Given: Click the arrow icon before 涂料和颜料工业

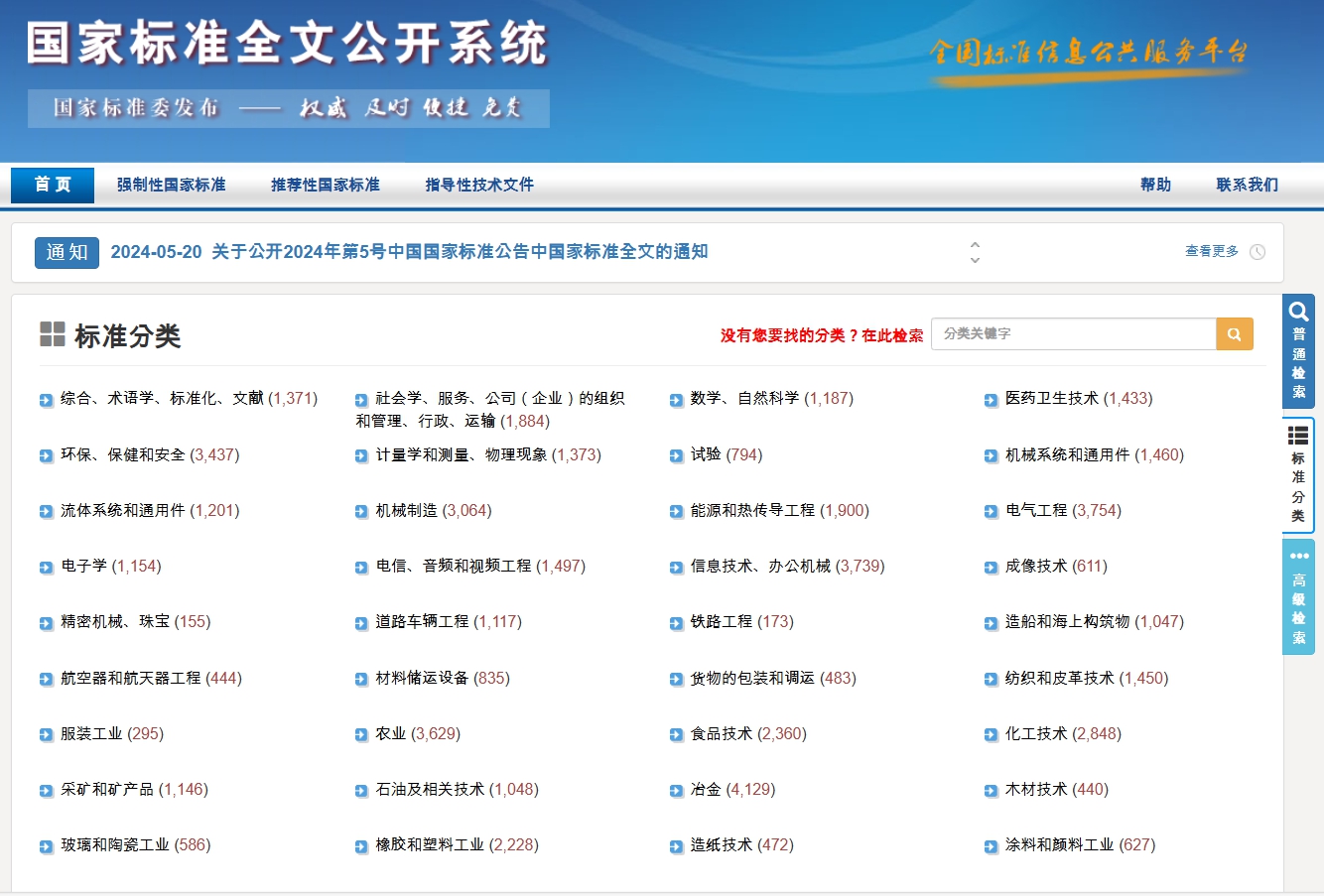Looking at the screenshot, I should tap(992, 846).
